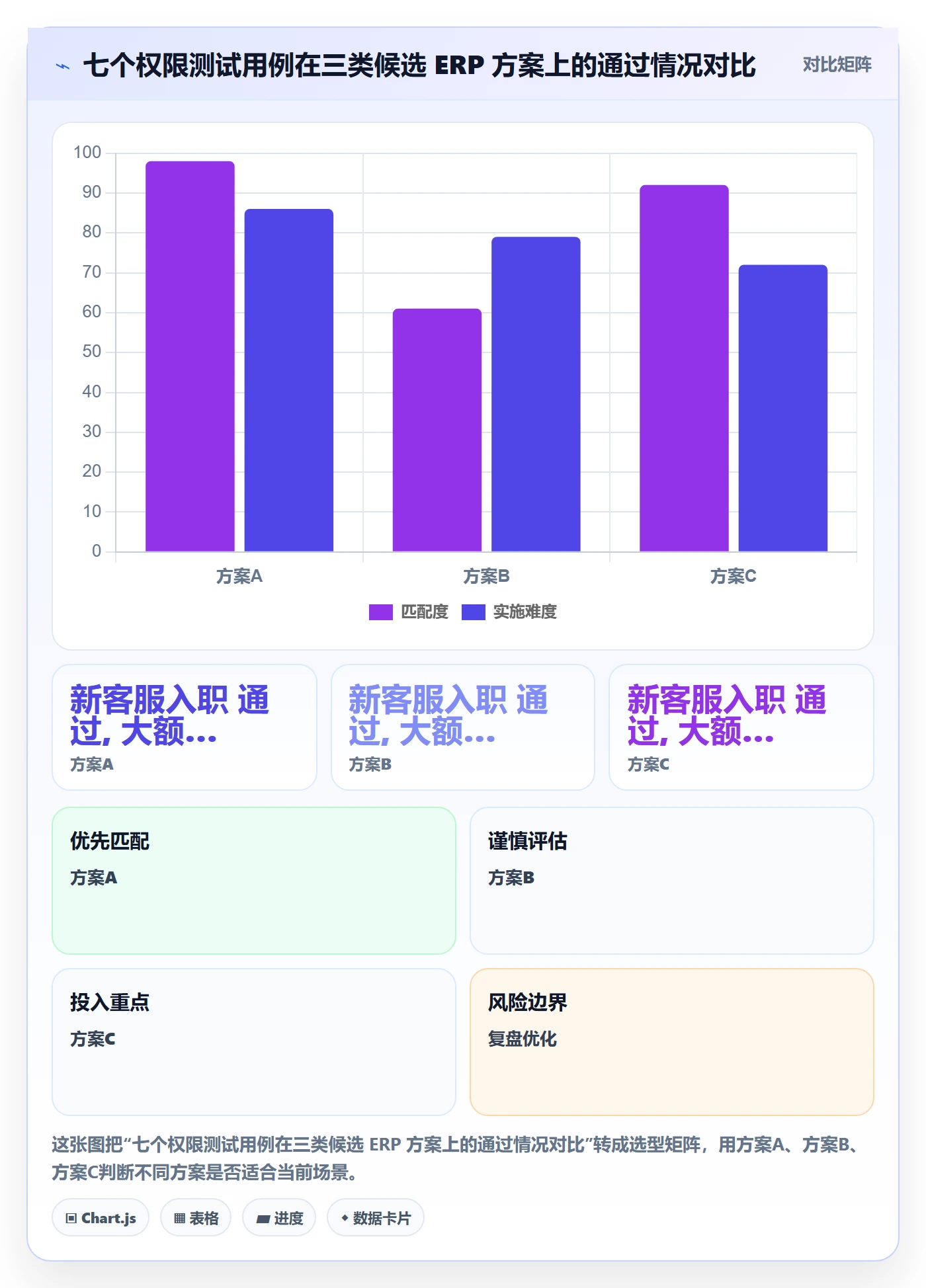The height and width of the screenshot is (1288, 926).
Task: Click the 对比矩阵 label in the header
Action: 837,65
